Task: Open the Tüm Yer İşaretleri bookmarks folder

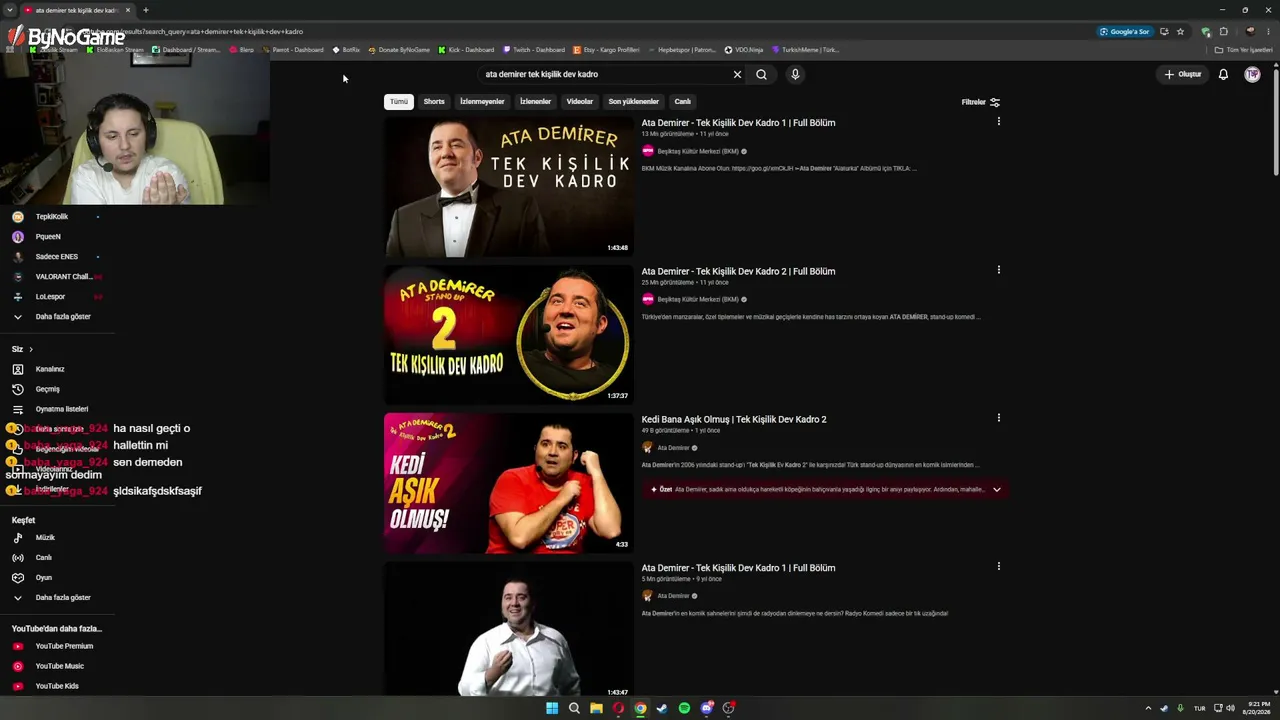Action: [1243, 50]
